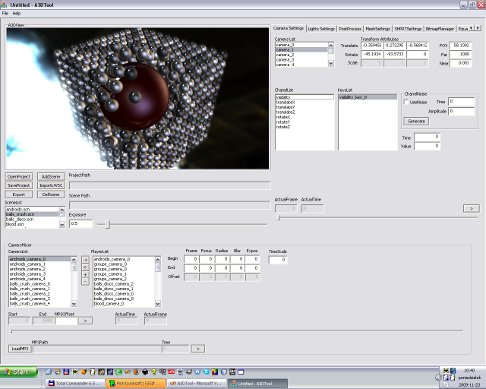Image resolution: width=486 pixels, height=389 pixels.
Task: Click the add-to-playlist arrow button
Action: [85, 260]
